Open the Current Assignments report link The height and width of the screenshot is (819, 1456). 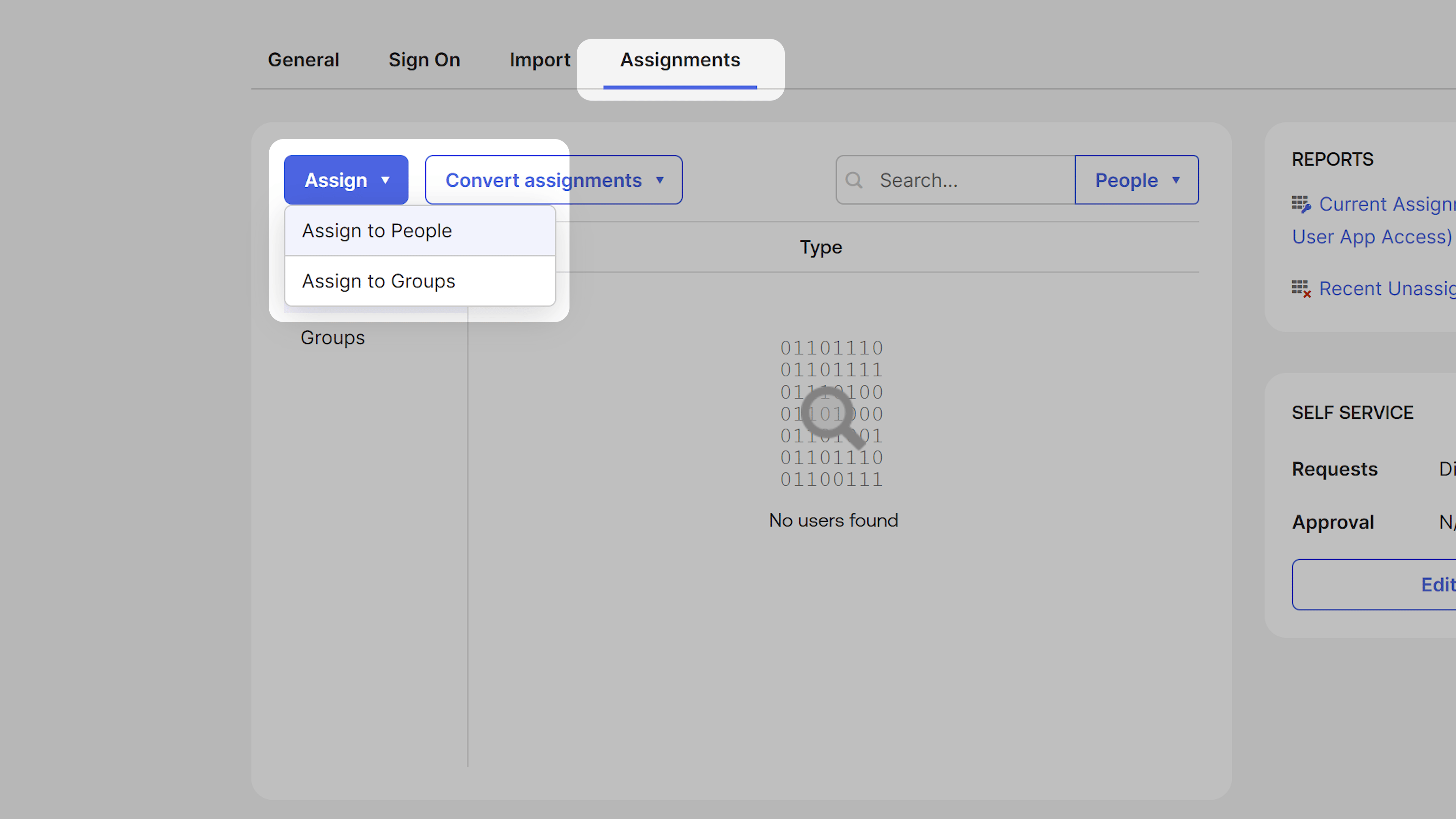(1387, 204)
